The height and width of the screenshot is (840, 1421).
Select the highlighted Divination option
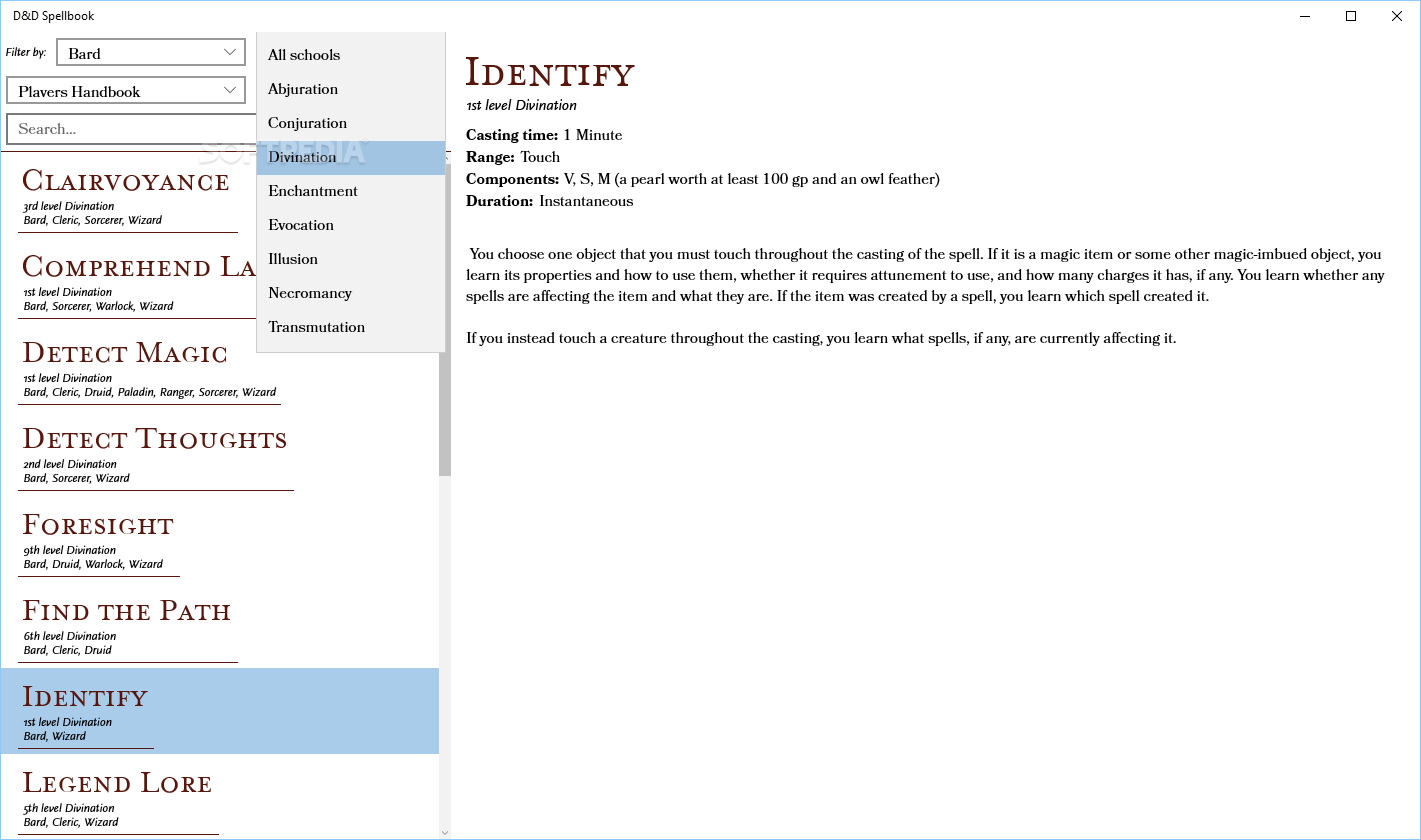[351, 157]
